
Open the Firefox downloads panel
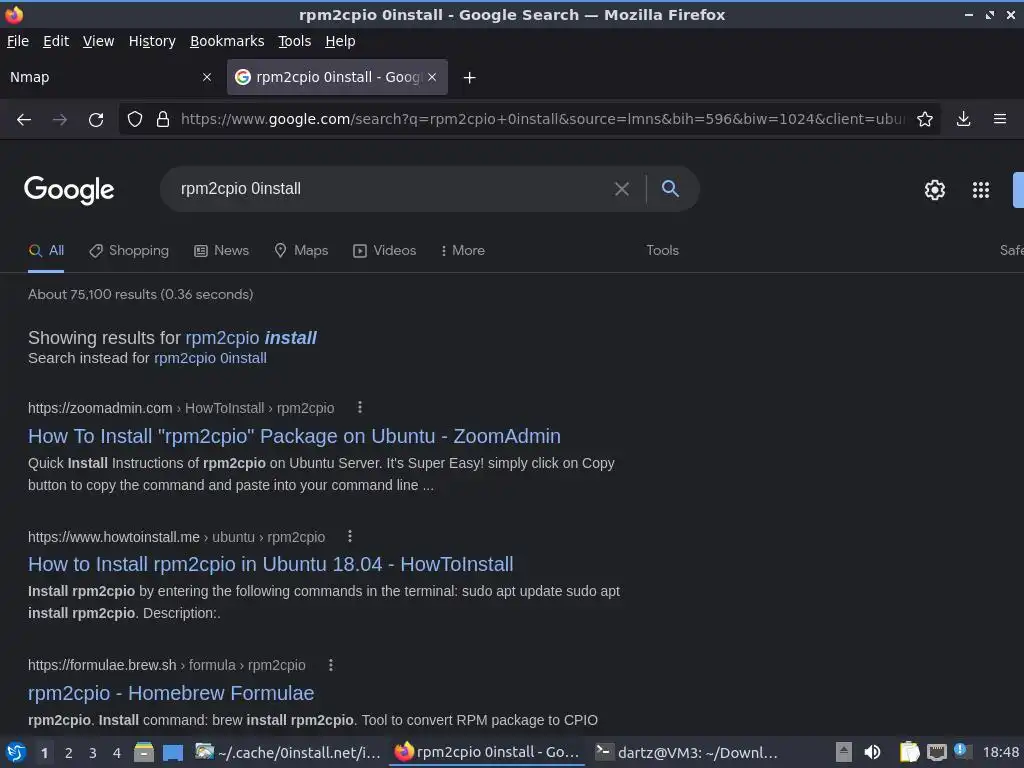point(963,120)
